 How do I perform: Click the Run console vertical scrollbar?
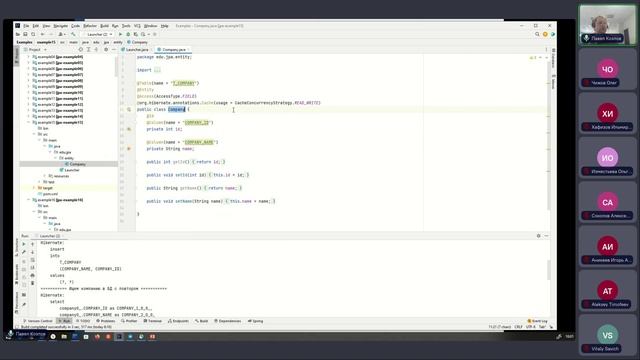point(548,269)
